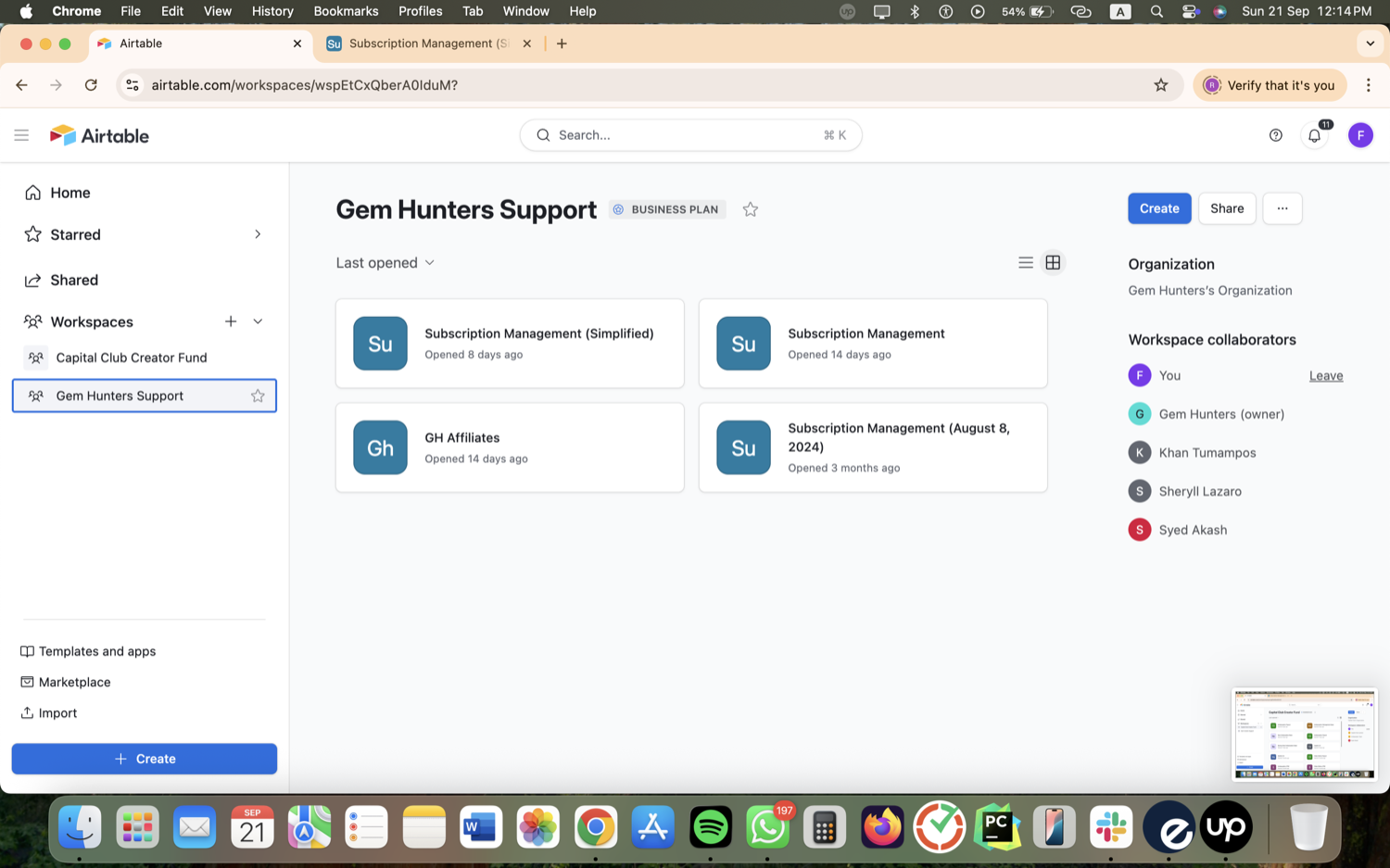The image size is (1390, 868).
Task: Open Chrome three-dot menu
Action: click(1369, 85)
